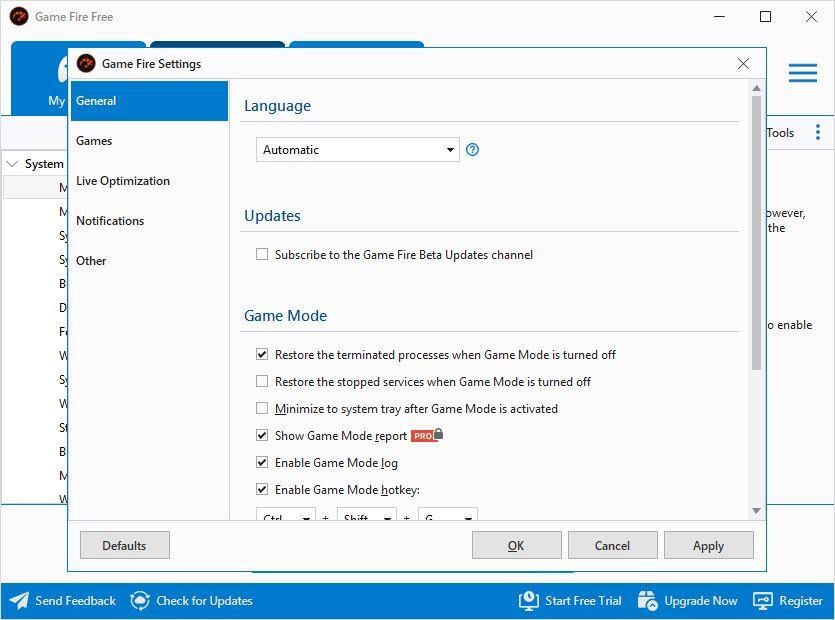Screen dimensions: 835x620
Task: Open the Automatic language dropdown
Action: [x=358, y=150]
